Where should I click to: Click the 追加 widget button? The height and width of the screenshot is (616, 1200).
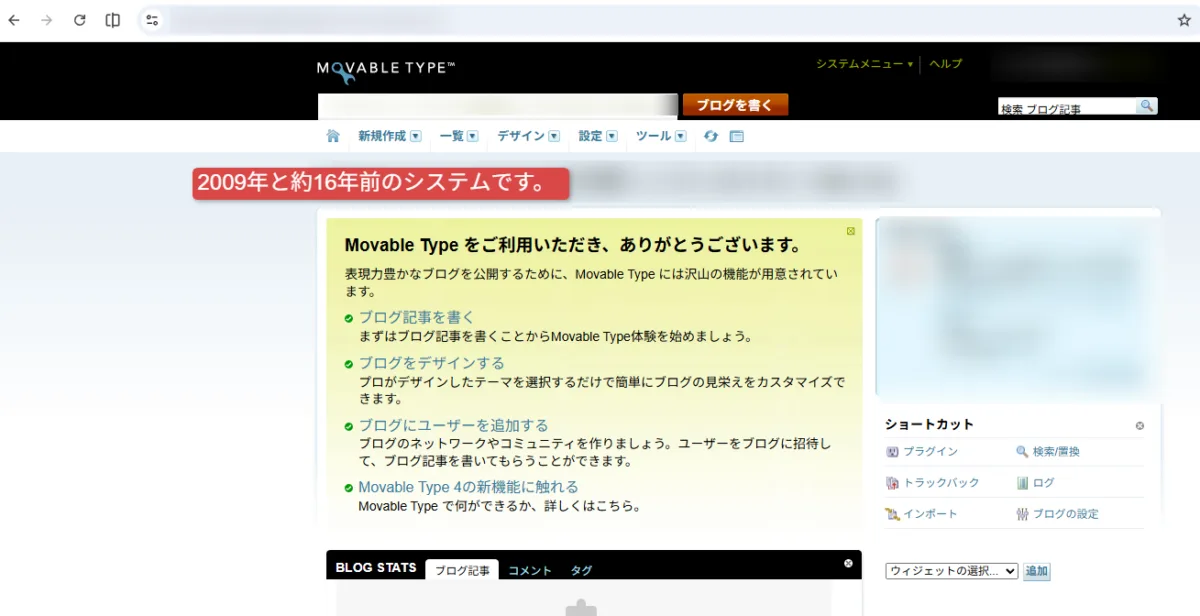(1037, 571)
